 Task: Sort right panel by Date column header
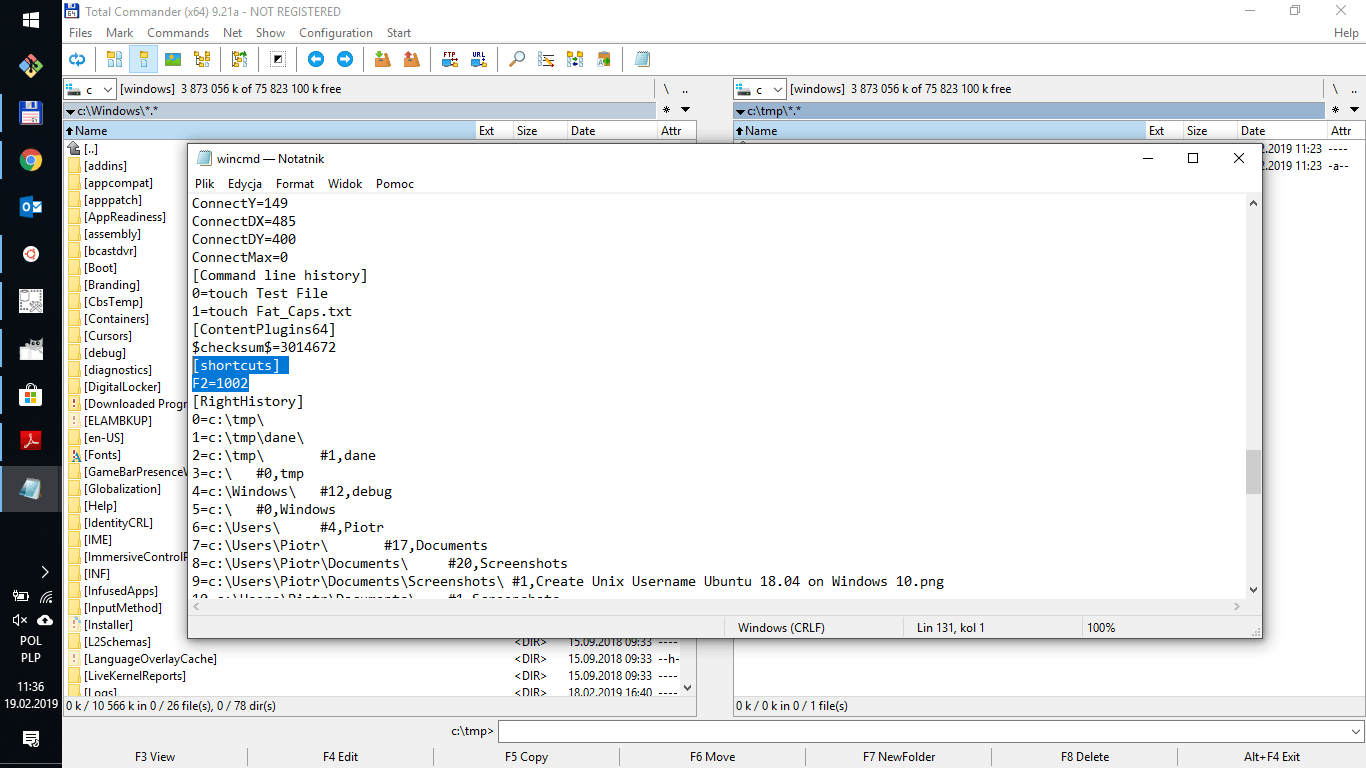[1280, 131]
